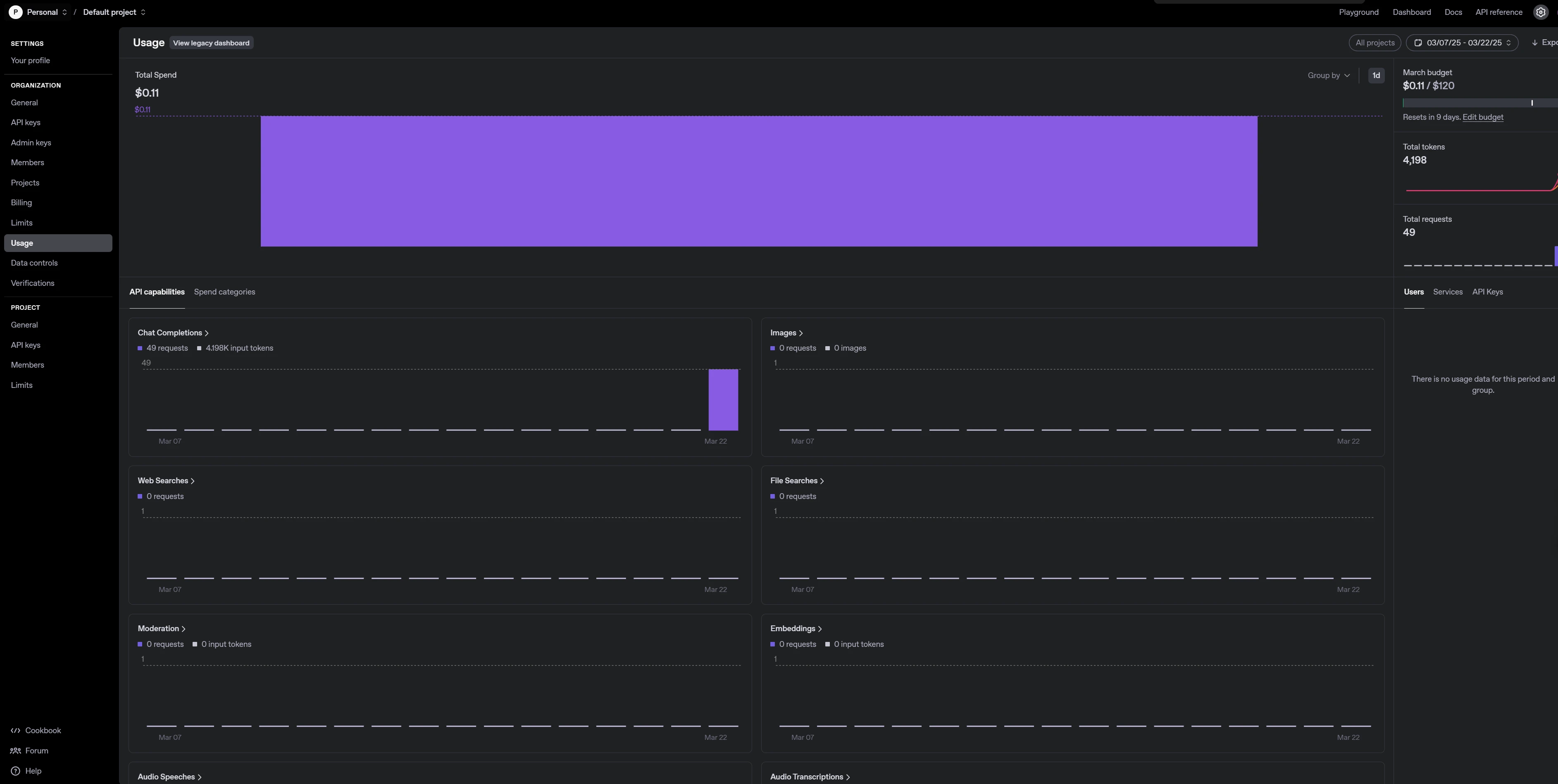Switch to the Services tab
Screen dimensions: 1558x784
click(x=1447, y=292)
